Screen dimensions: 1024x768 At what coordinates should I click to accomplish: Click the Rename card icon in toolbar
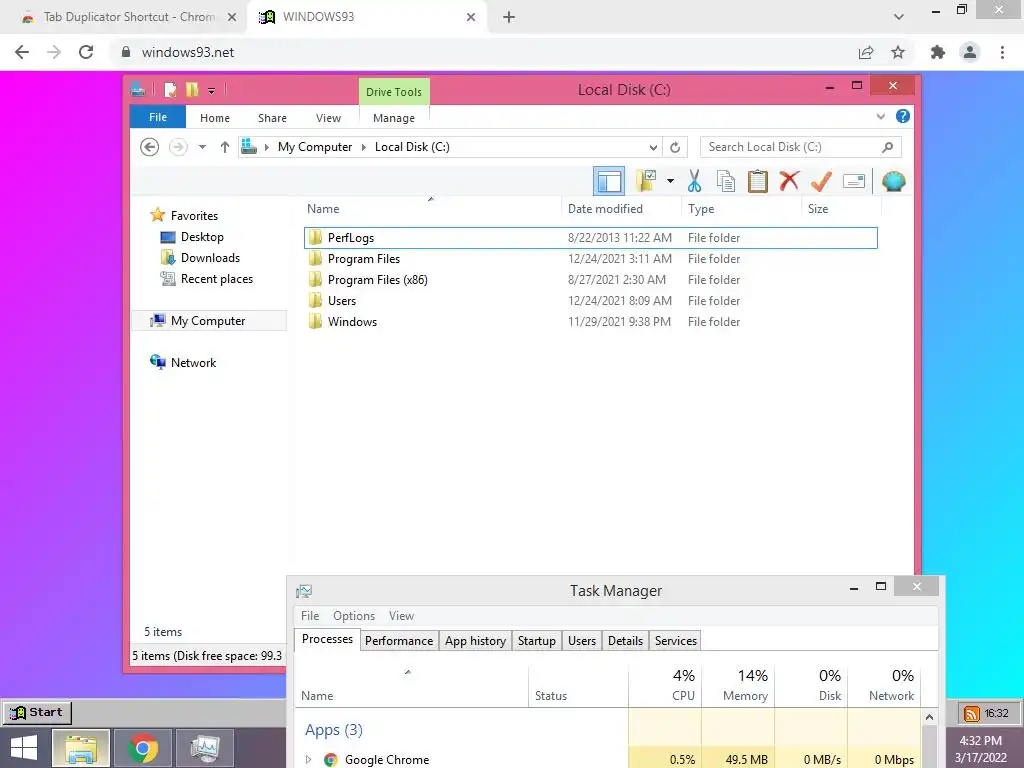point(854,181)
